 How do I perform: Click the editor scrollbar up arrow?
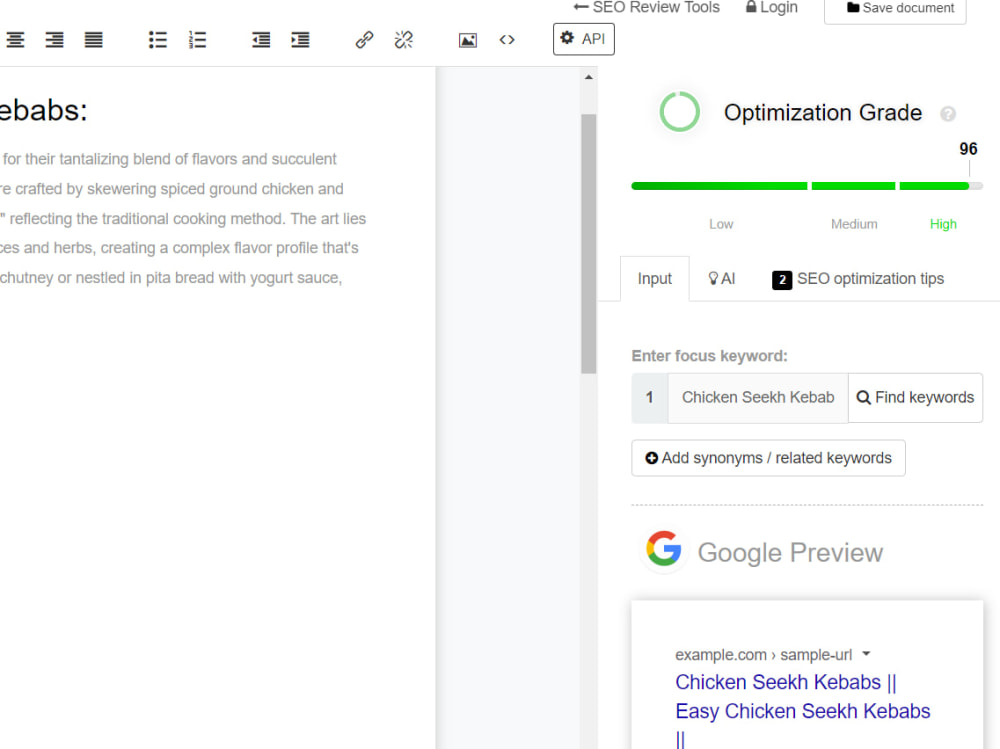click(589, 77)
